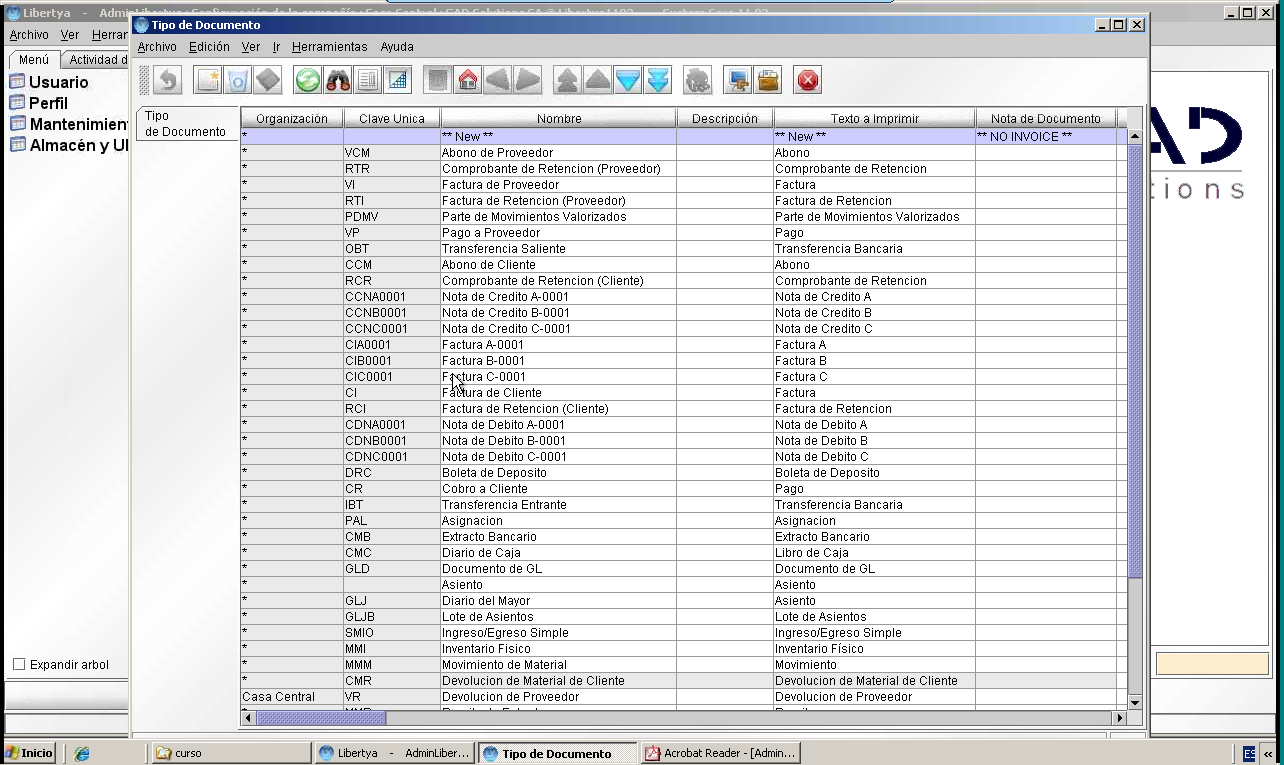This screenshot has height=765, width=1284.
Task: Click the grey History records icon
Action: [438, 80]
